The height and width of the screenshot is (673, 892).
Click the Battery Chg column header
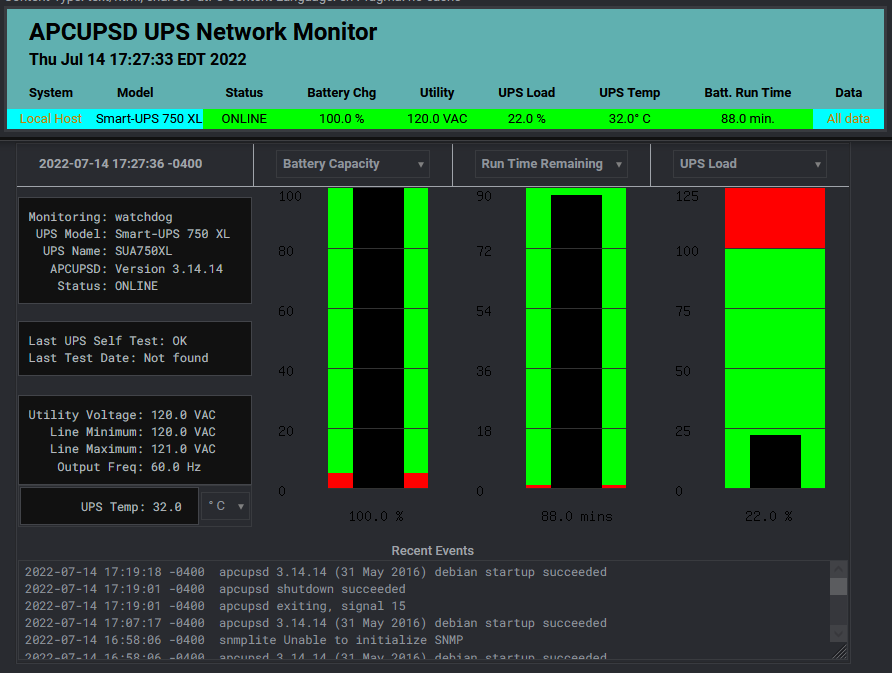(x=341, y=93)
